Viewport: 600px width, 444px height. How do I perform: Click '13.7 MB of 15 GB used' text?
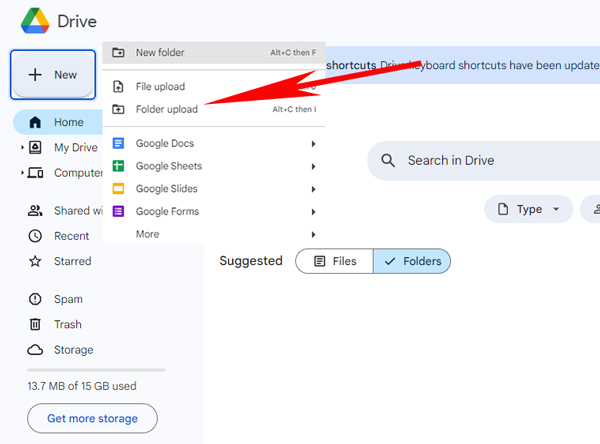[82, 386]
